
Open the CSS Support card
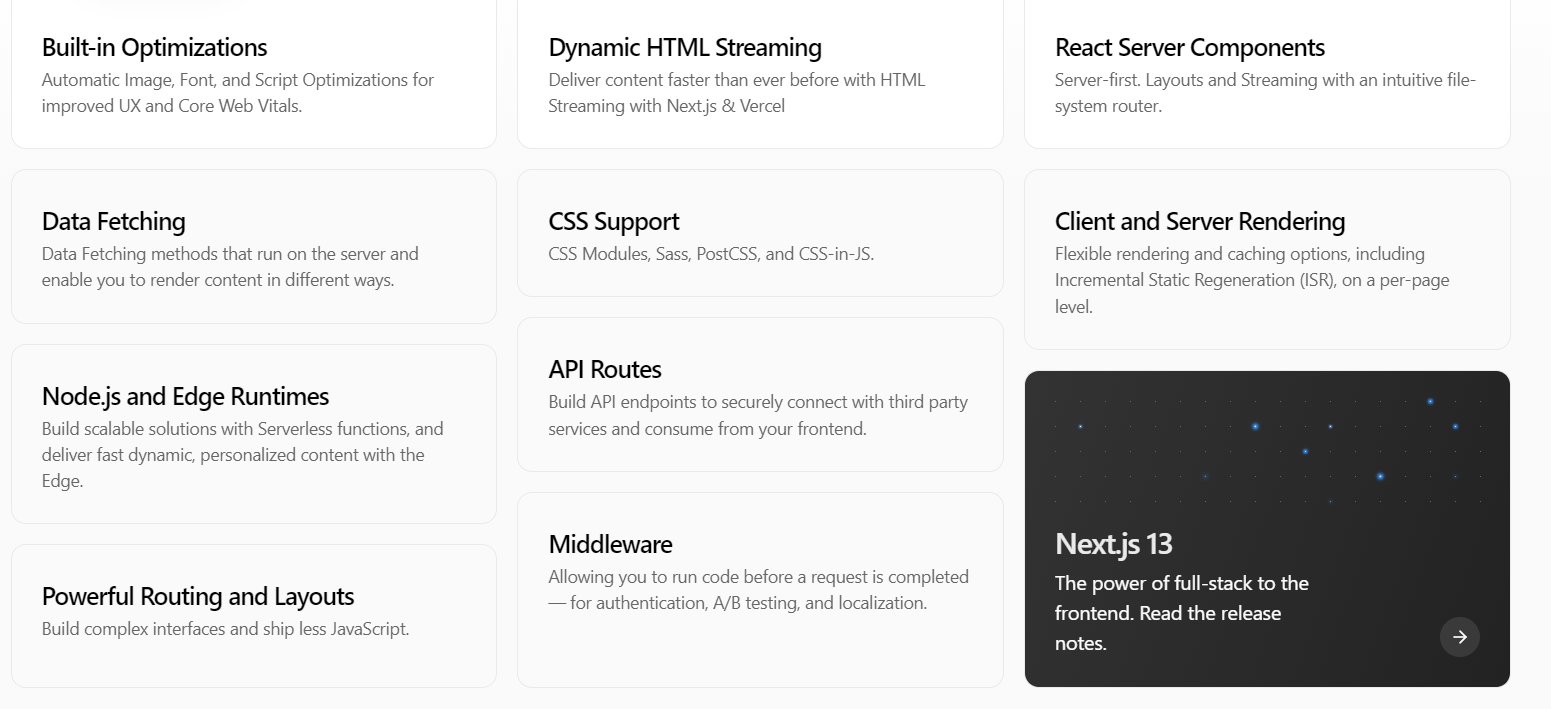coord(760,233)
